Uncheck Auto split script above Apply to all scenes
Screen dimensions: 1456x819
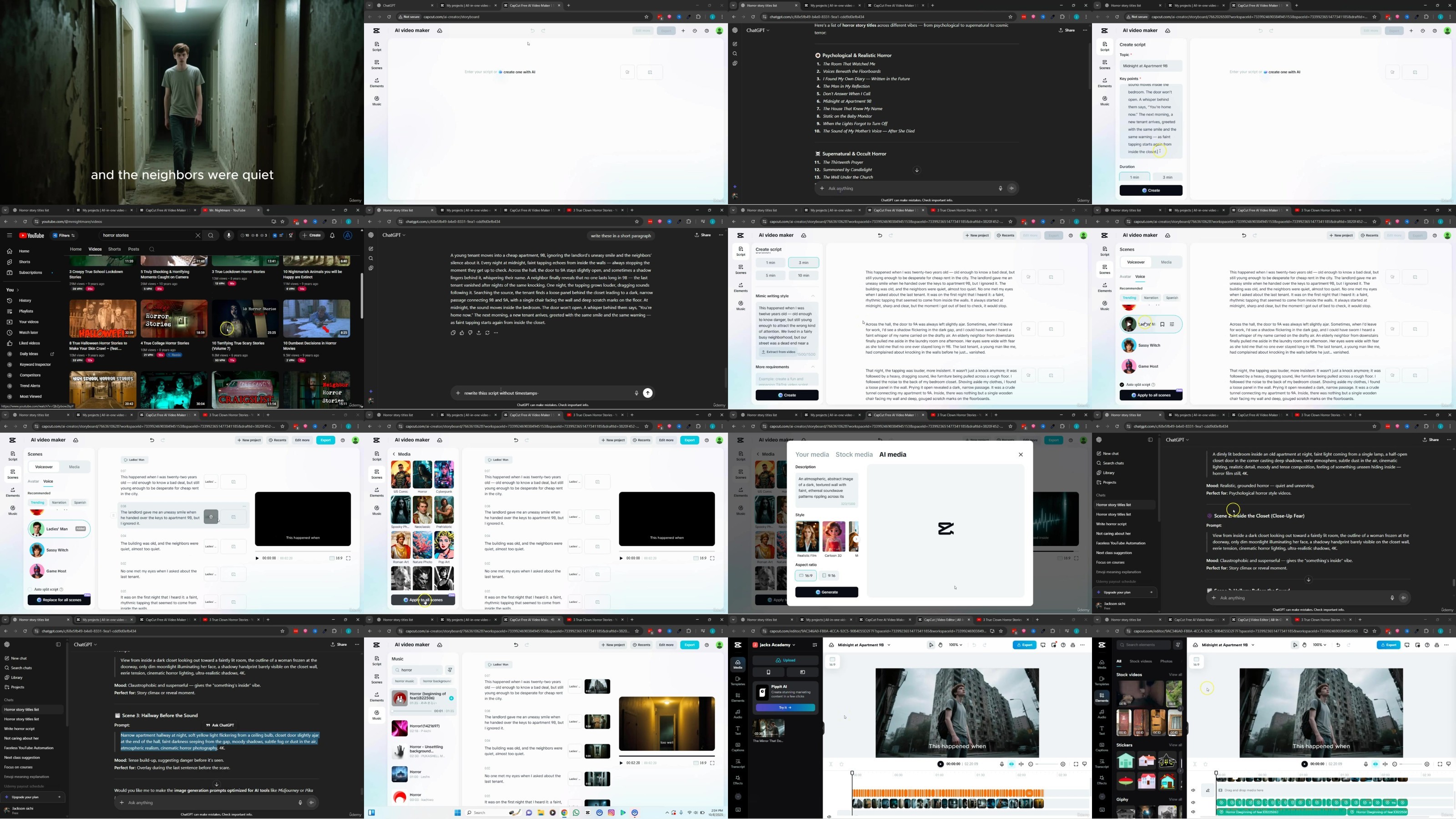pos(1122,384)
